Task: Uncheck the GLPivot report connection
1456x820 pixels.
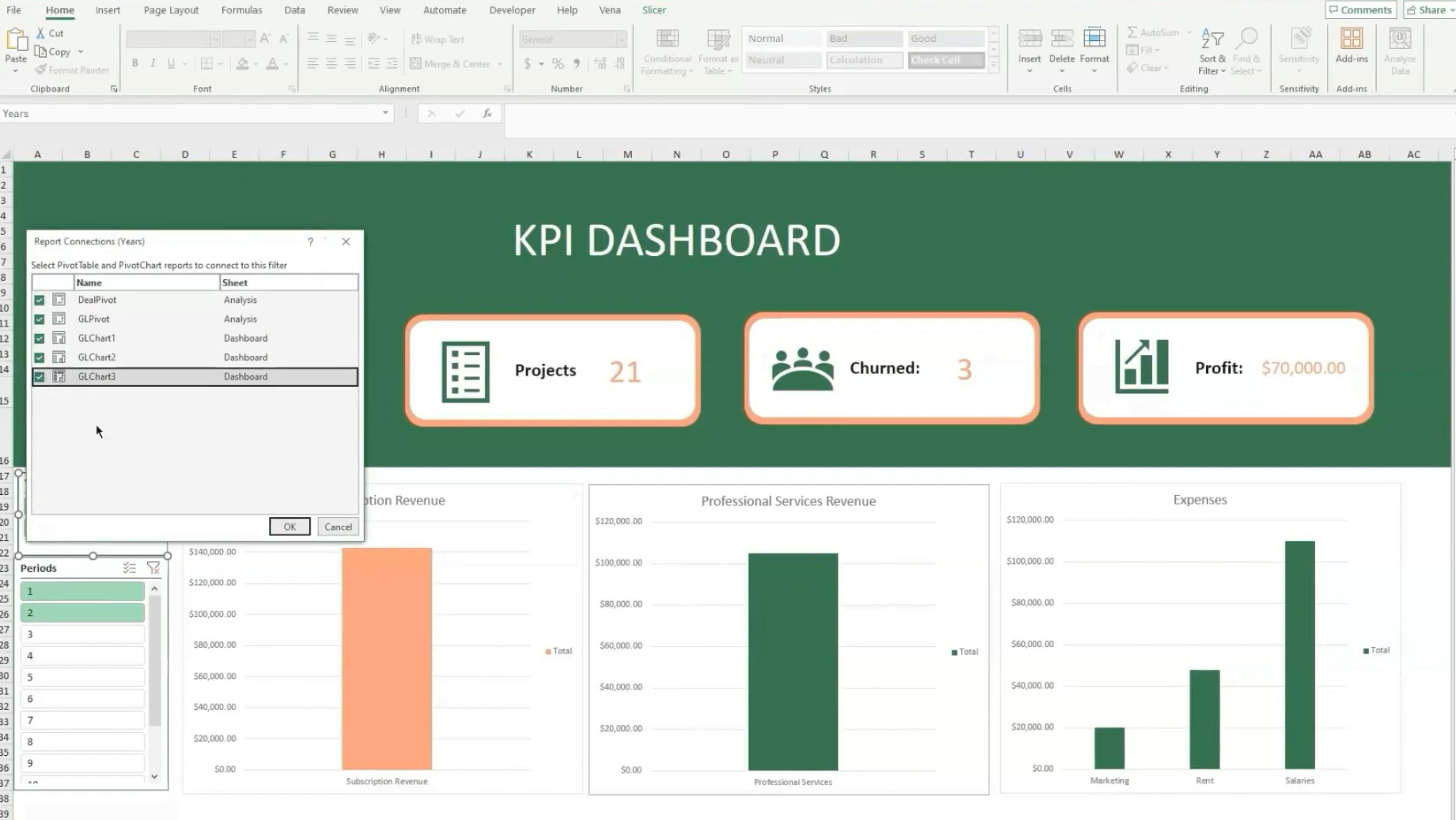Action: click(x=39, y=319)
